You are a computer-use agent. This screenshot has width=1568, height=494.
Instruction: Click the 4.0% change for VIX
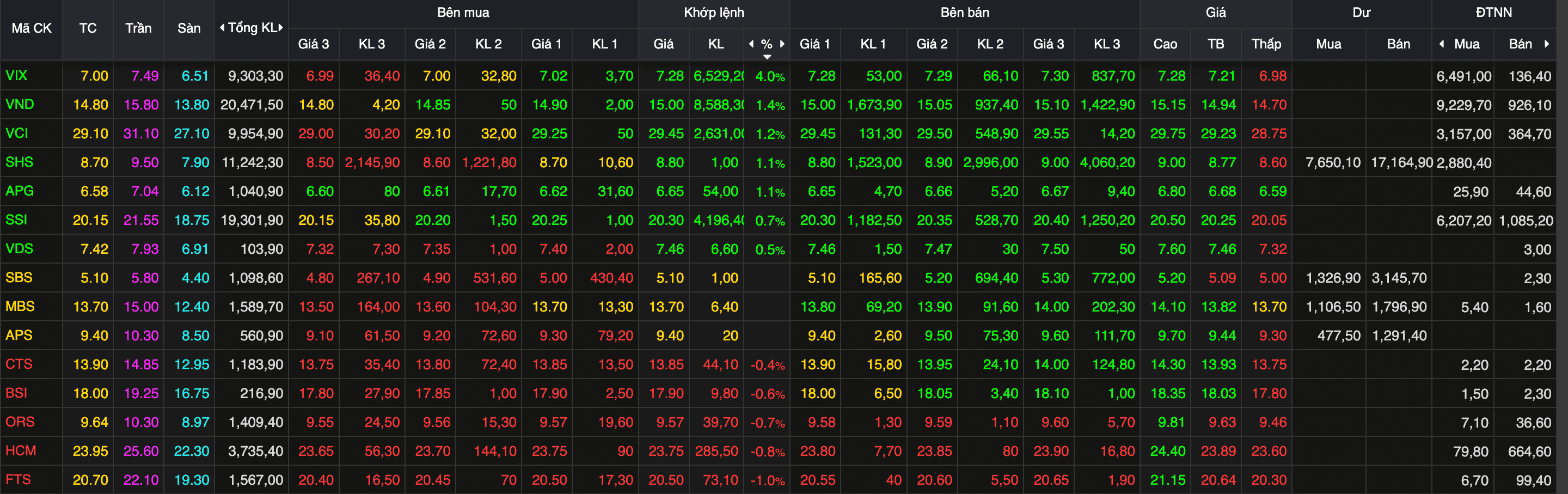pos(770,77)
